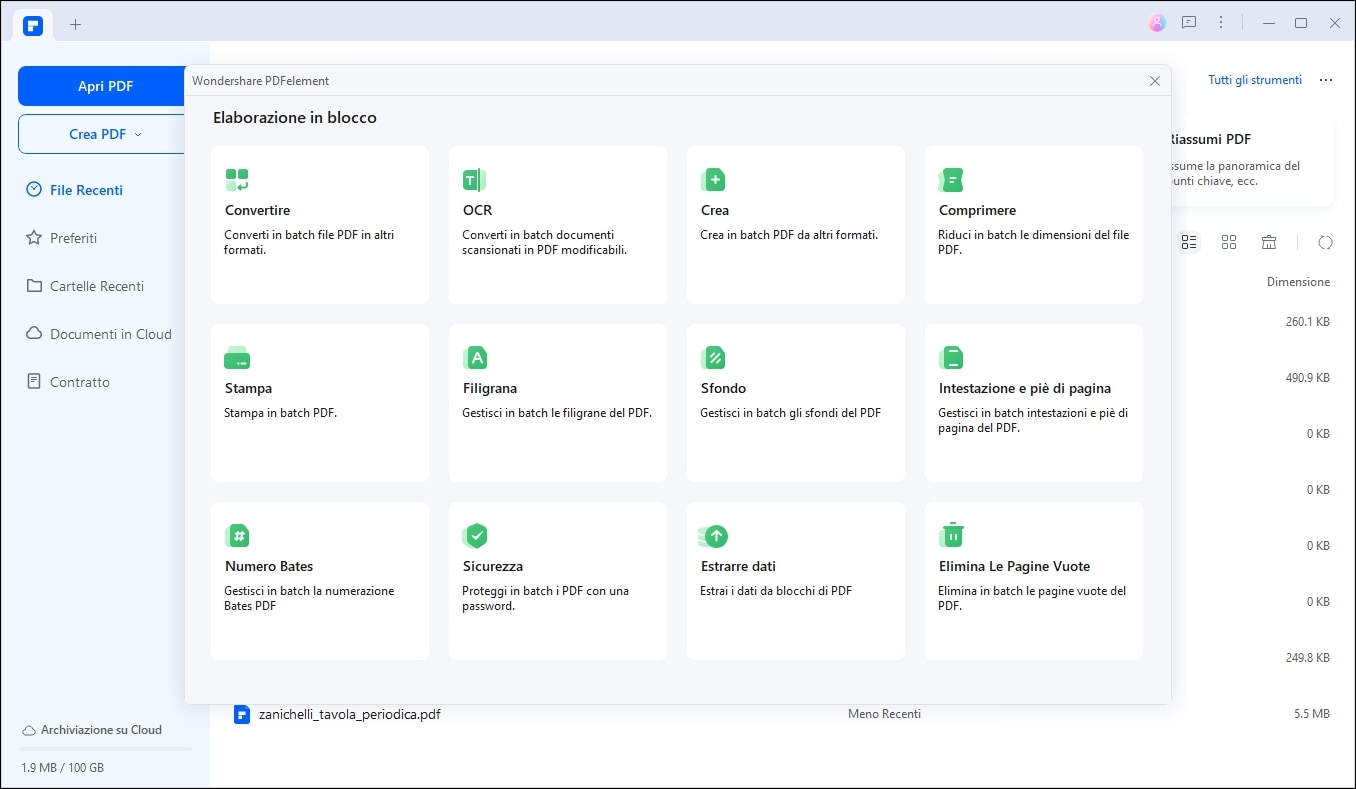Click the Elimina Le Pagine Vuote trash icon
The width and height of the screenshot is (1356, 789).
coord(952,535)
